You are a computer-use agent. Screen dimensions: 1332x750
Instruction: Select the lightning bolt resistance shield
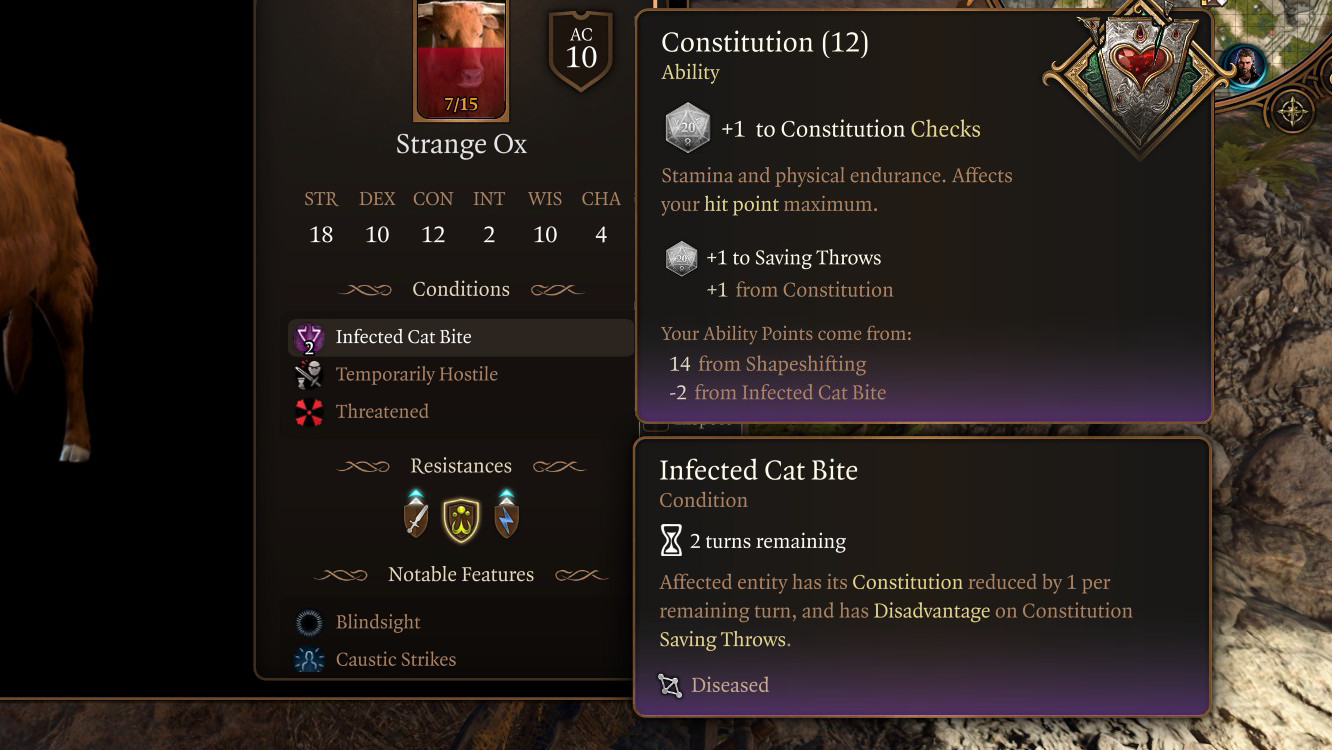click(507, 518)
